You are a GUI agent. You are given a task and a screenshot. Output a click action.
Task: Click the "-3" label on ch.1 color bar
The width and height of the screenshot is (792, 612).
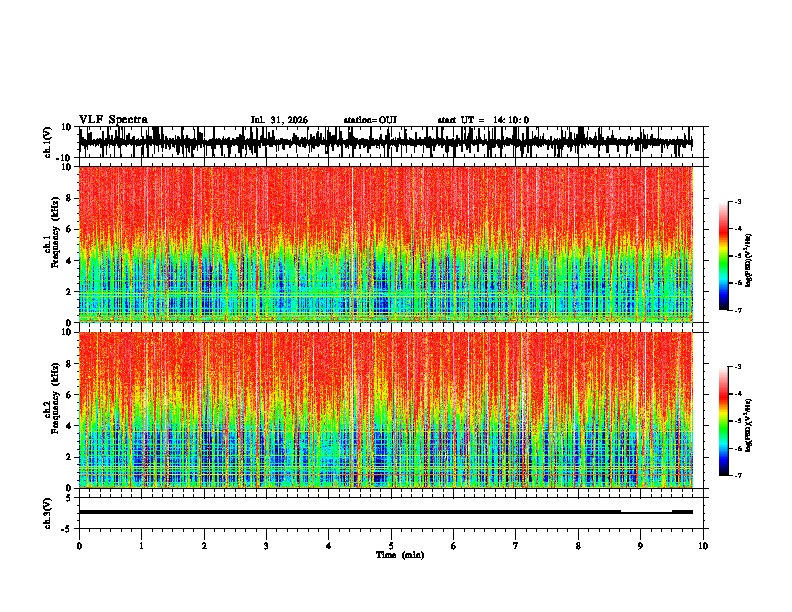737,201
